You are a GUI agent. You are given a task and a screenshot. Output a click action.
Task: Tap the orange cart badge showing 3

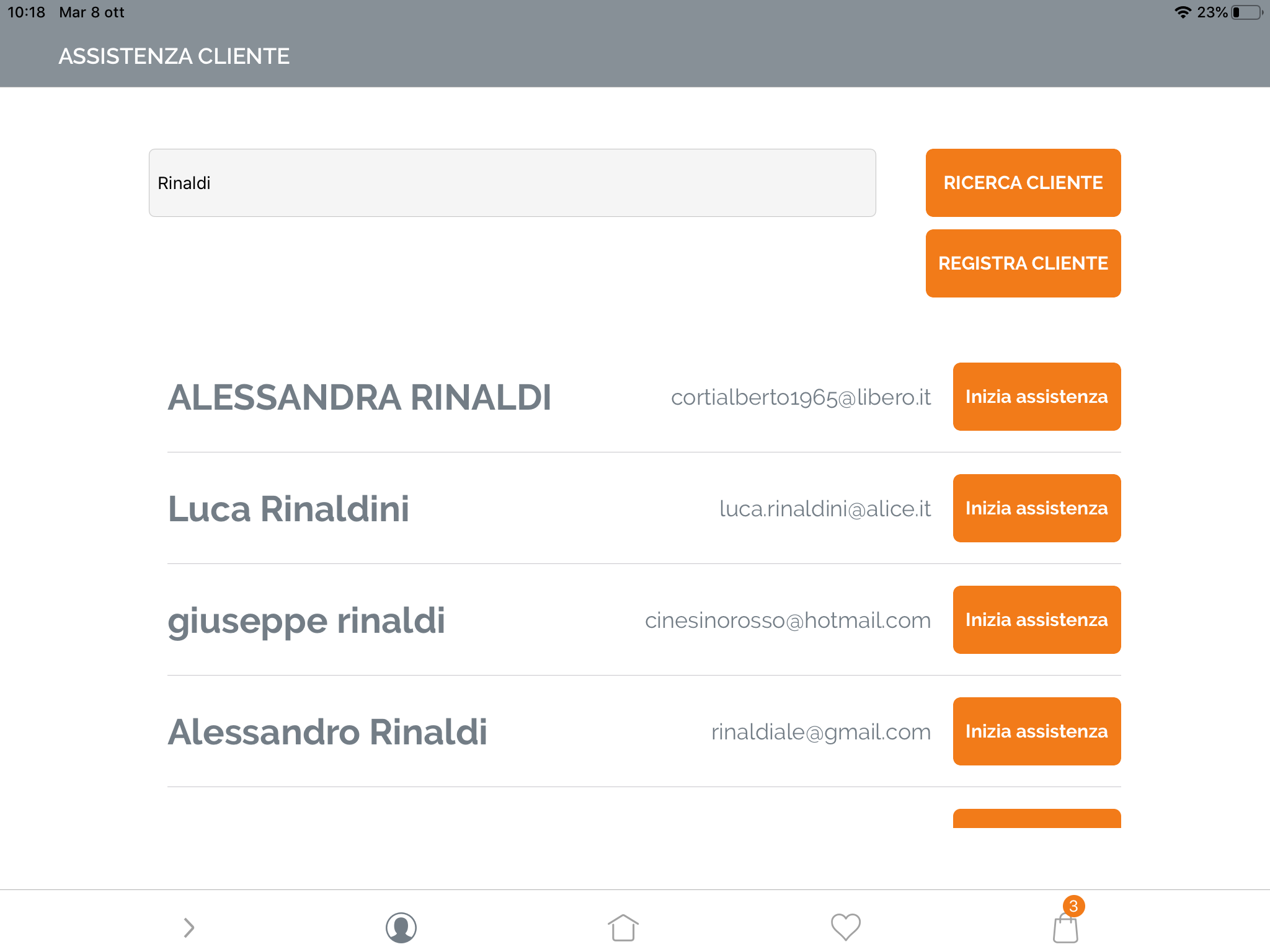[x=1073, y=906]
